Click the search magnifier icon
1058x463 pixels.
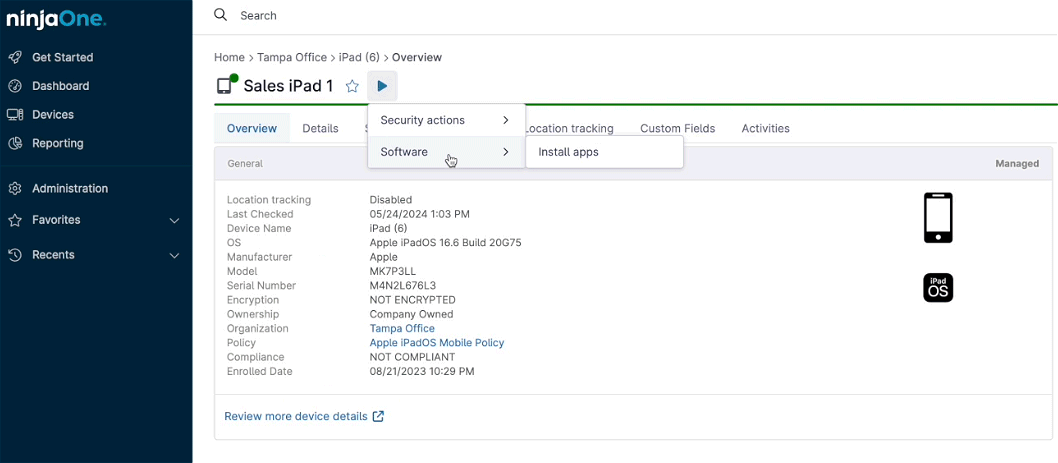pos(221,15)
